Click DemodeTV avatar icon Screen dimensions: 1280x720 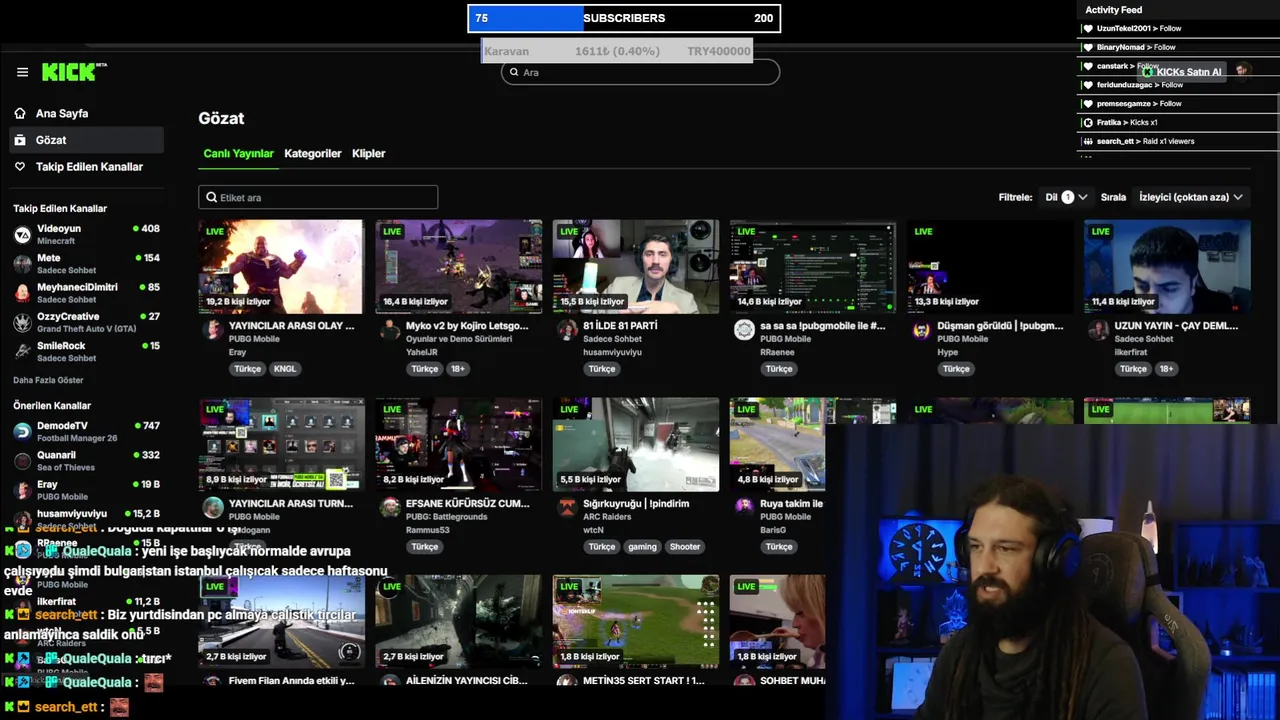click(x=22, y=431)
